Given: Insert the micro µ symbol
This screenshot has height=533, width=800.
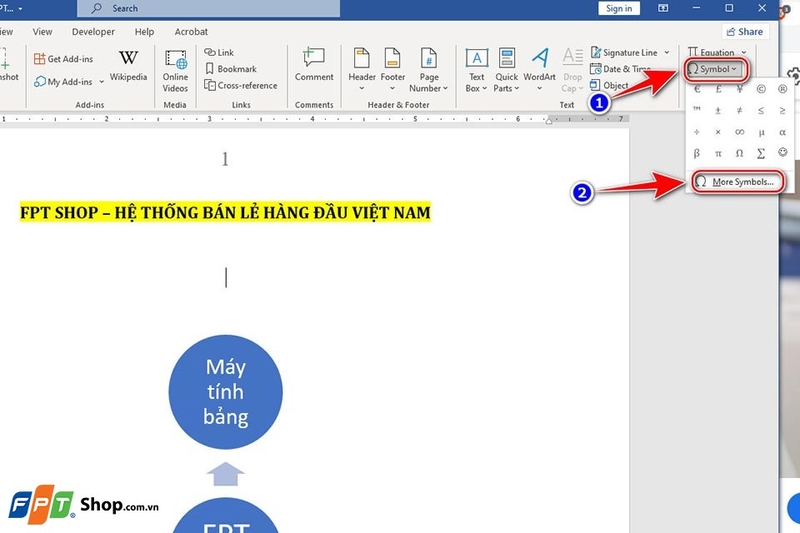Looking at the screenshot, I should (761, 132).
